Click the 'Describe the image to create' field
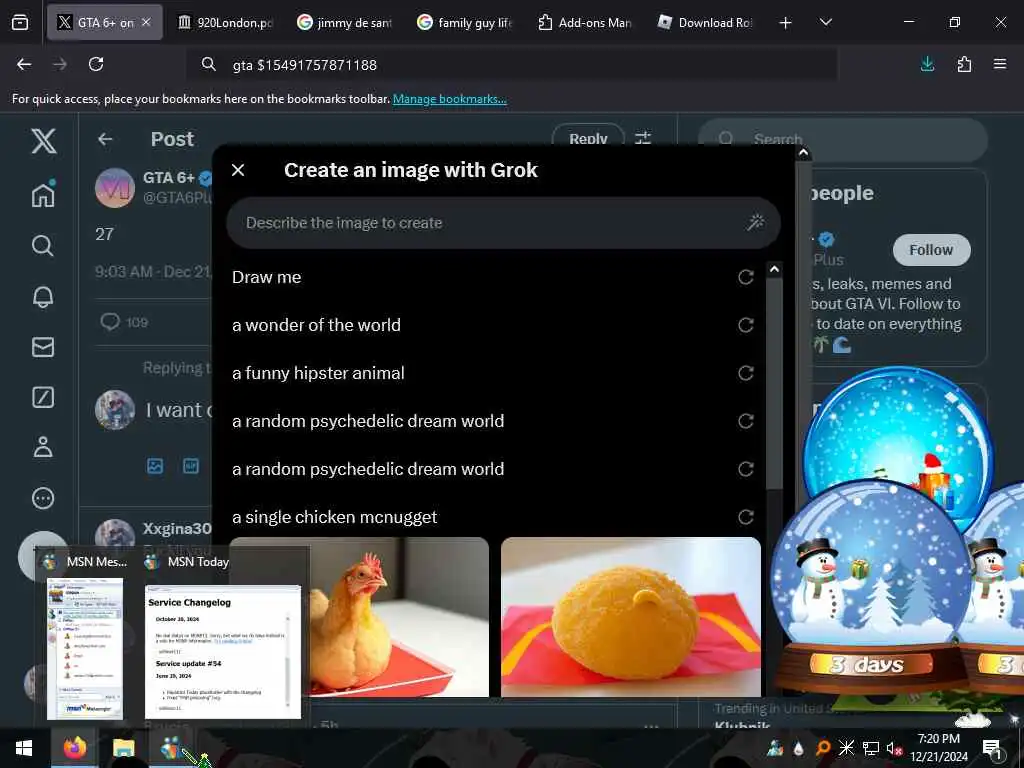Image resolution: width=1024 pixels, height=768 pixels. (503, 223)
